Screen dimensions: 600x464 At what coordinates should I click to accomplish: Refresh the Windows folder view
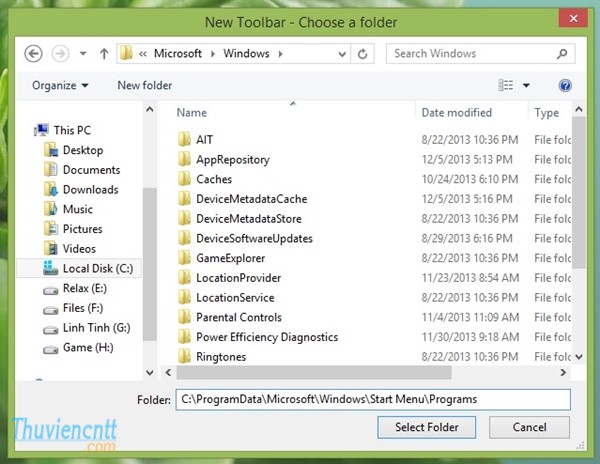click(362, 54)
